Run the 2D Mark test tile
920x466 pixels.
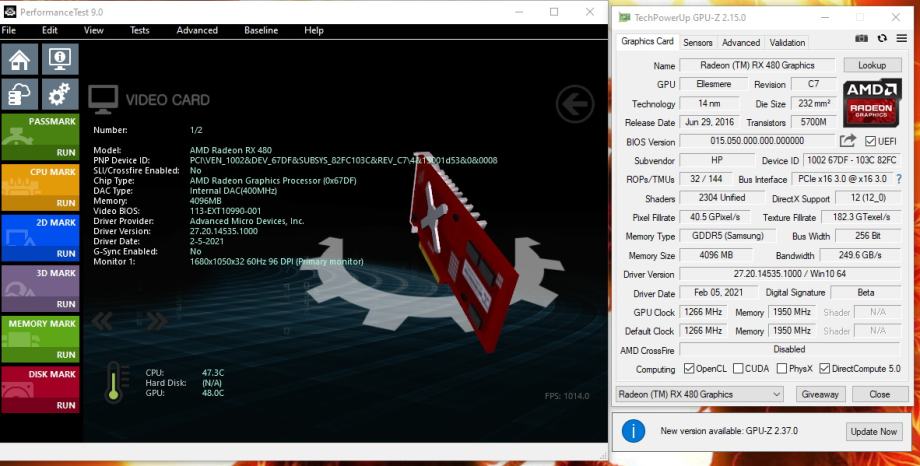coord(40,238)
